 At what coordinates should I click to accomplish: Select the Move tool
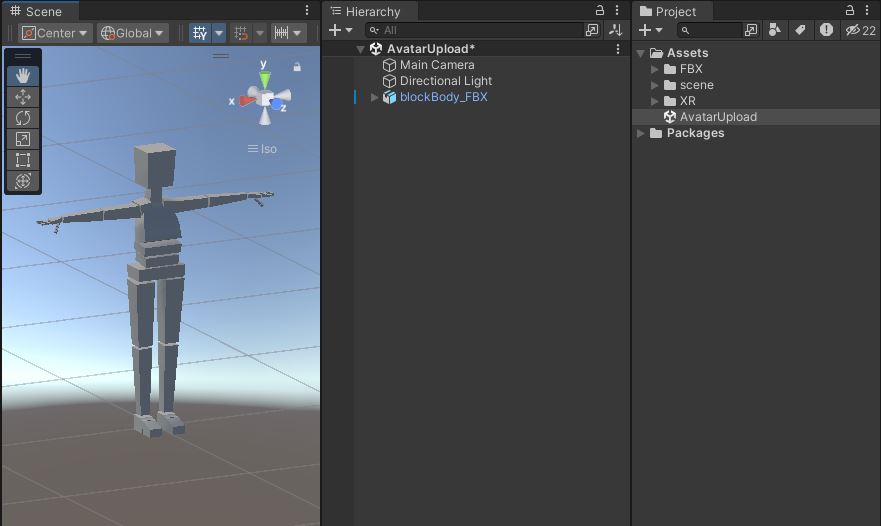coord(23,97)
